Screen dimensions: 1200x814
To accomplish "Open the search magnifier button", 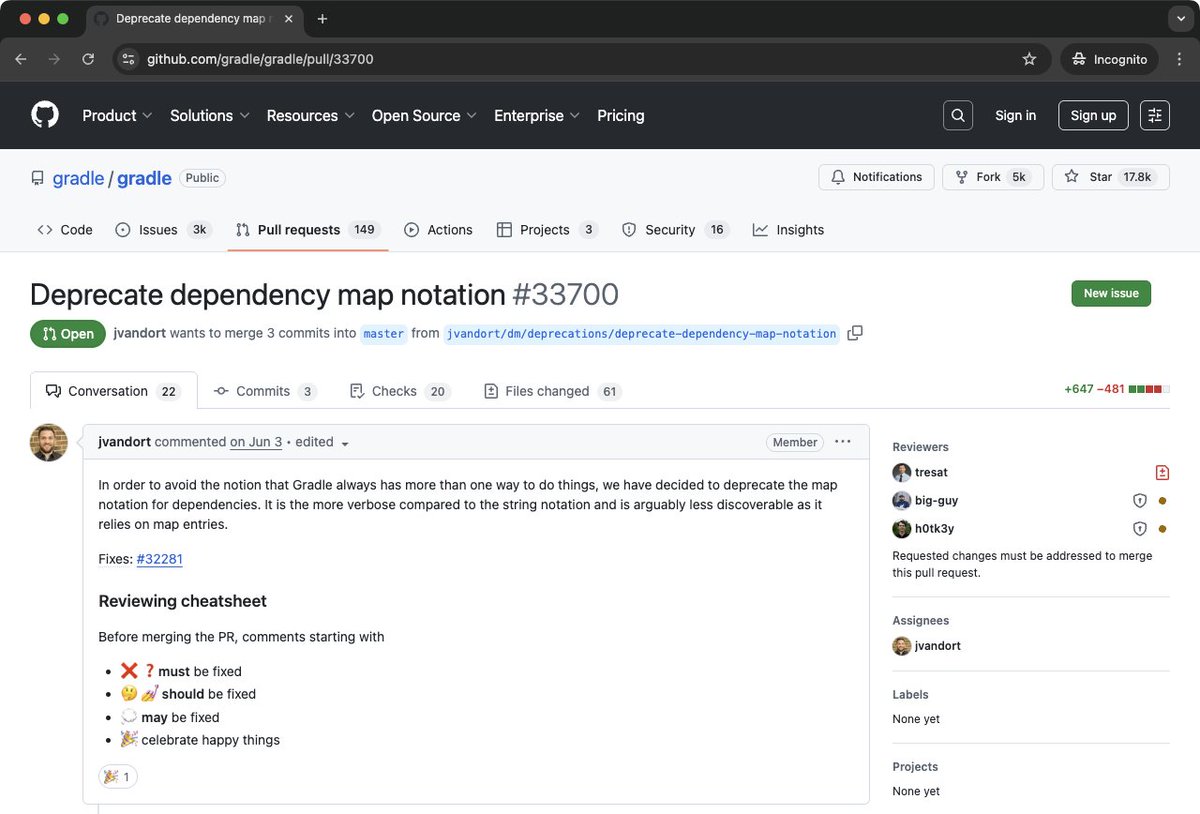I will point(958,115).
